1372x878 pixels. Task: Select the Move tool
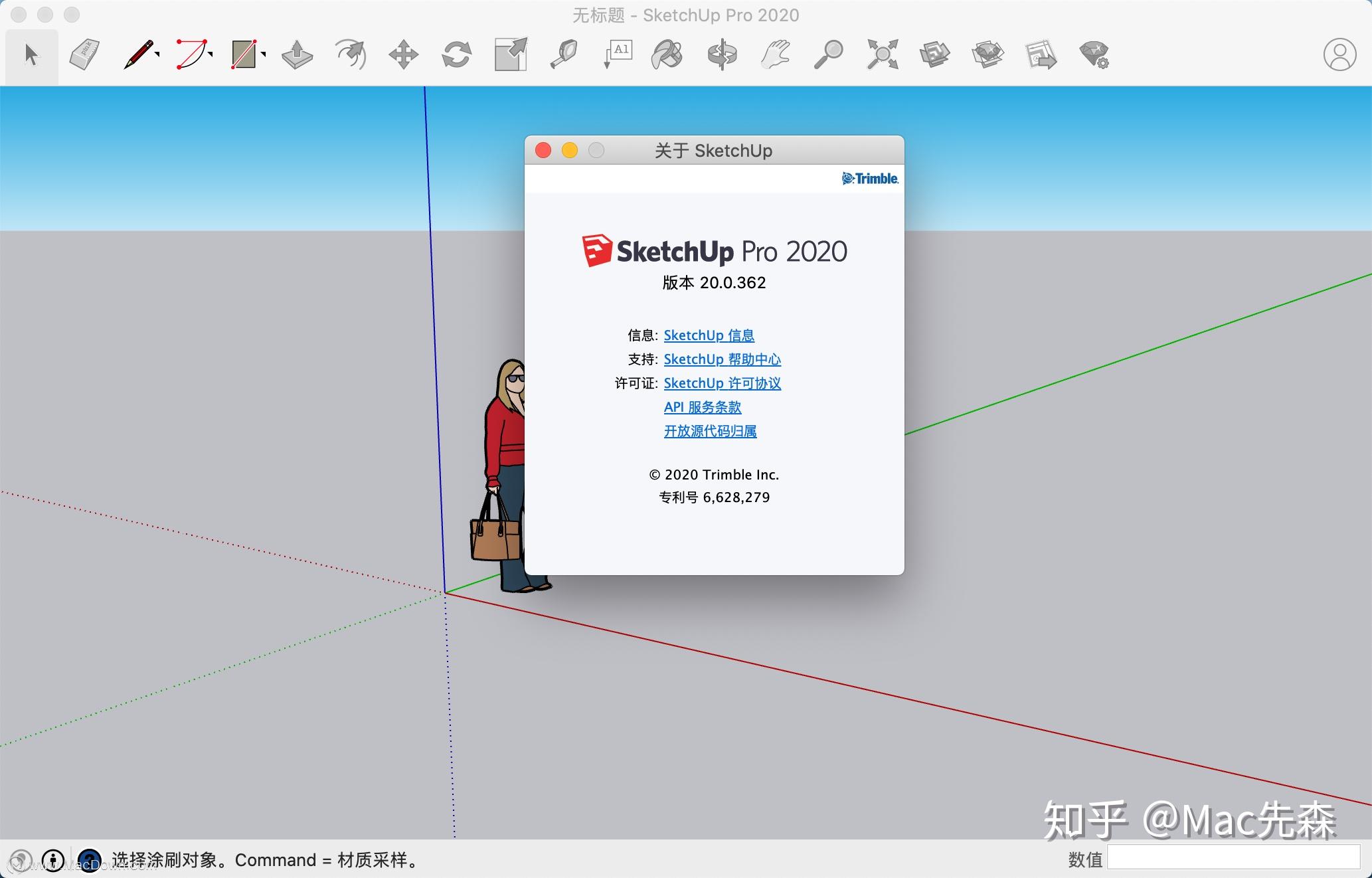coord(403,54)
